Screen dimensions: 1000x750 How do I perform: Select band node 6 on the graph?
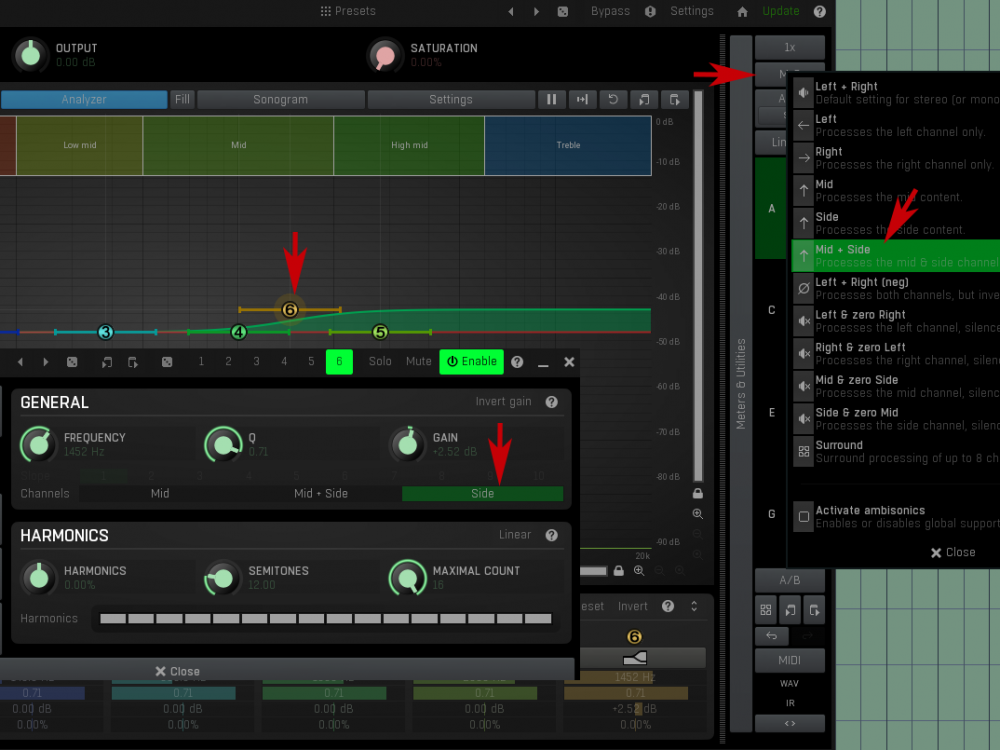[290, 310]
